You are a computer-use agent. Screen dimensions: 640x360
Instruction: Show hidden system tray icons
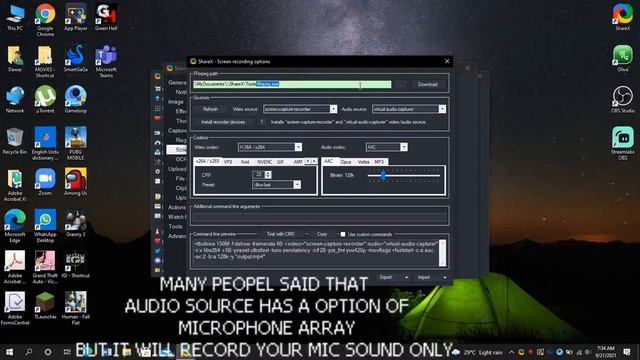511,352
